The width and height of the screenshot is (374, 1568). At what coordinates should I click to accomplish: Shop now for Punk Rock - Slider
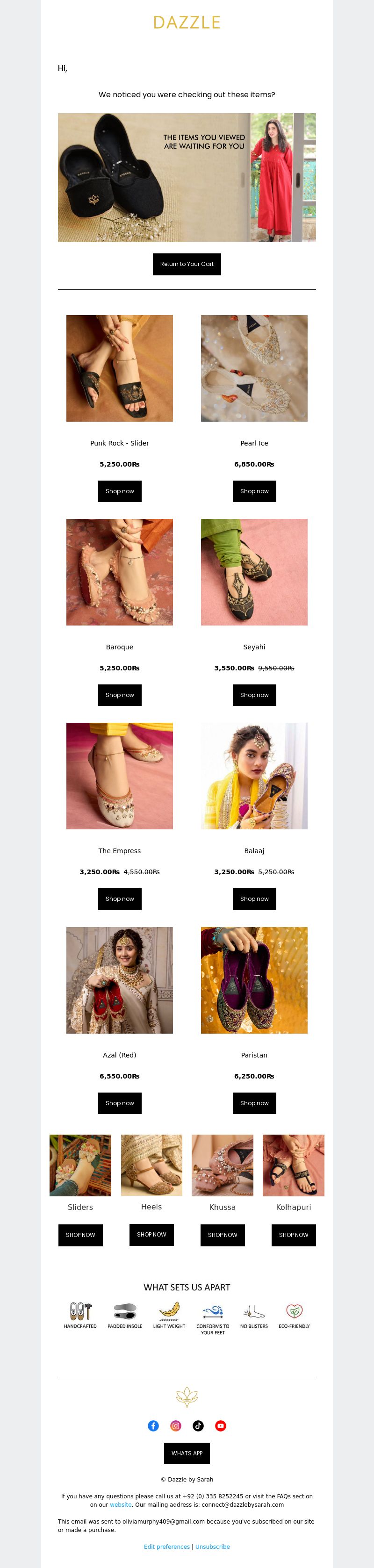[119, 491]
